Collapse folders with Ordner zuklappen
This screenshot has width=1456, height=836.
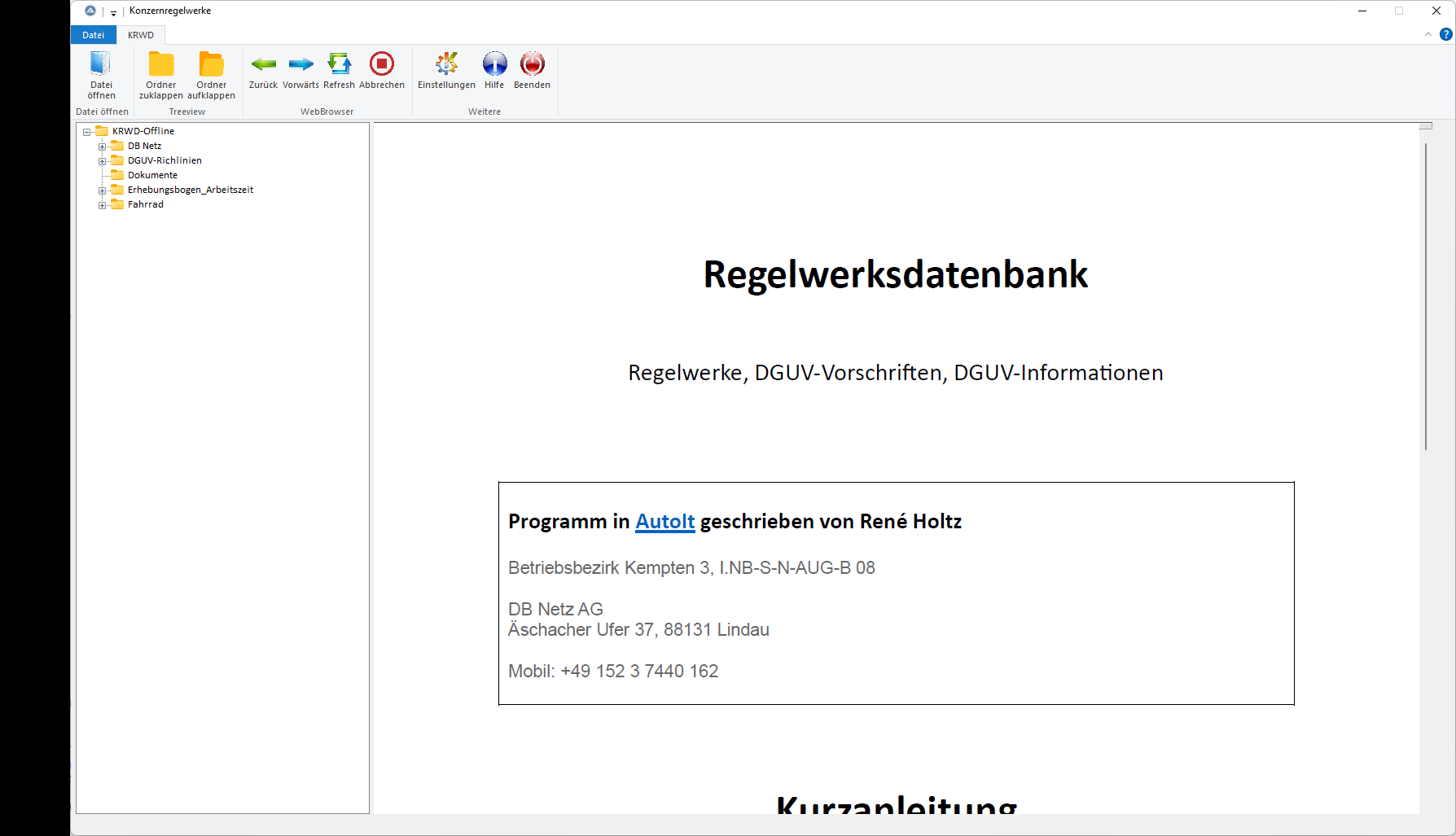tap(160, 65)
